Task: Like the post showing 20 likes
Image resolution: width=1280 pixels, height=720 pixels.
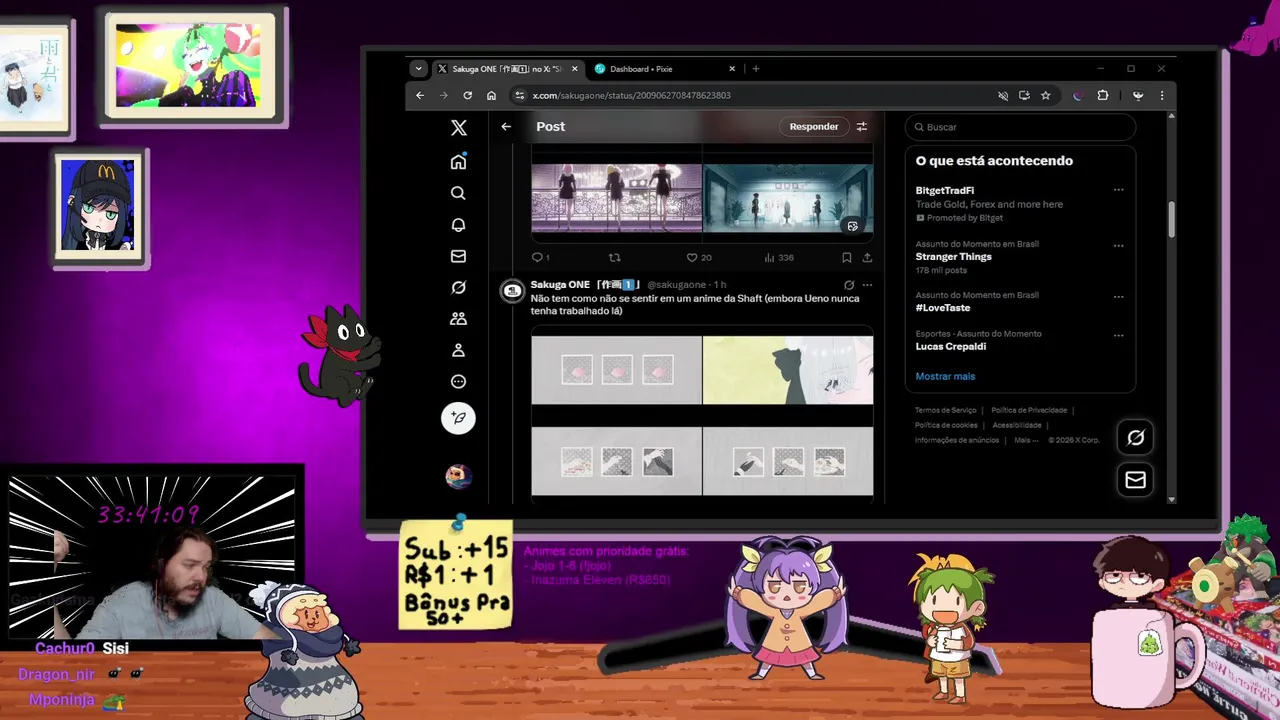Action: pos(698,257)
